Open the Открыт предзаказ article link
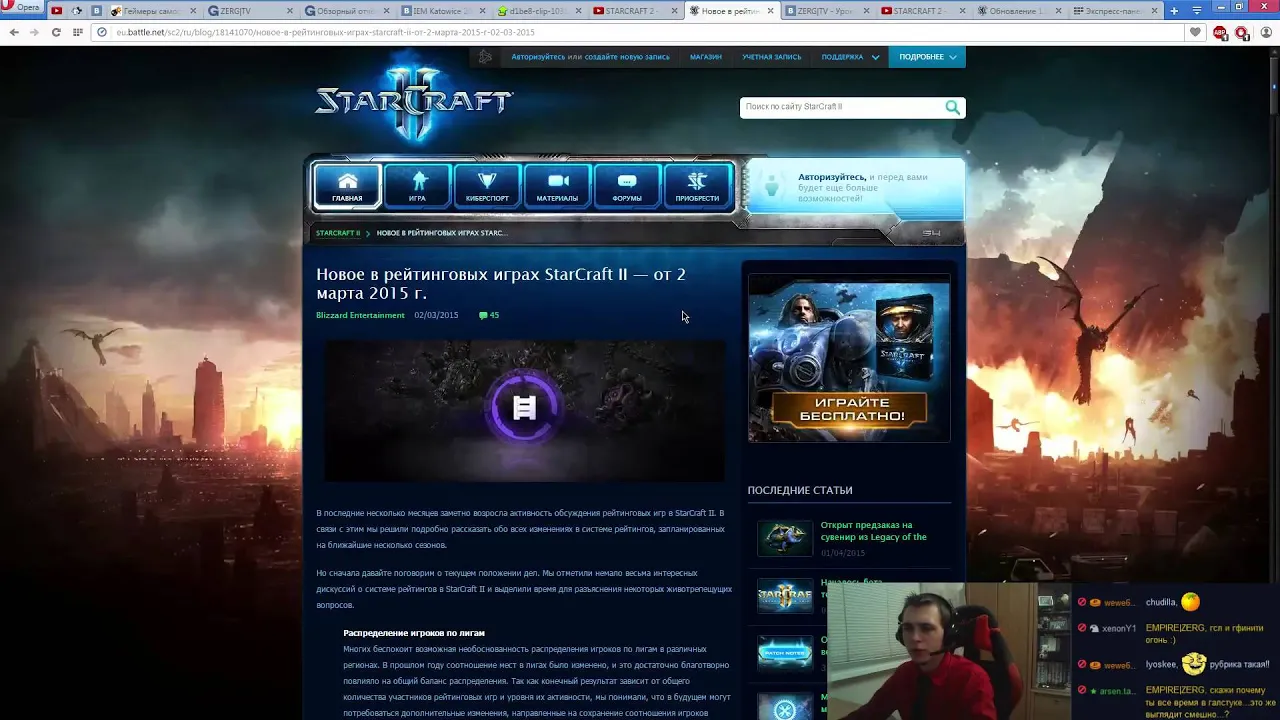The width and height of the screenshot is (1280, 720). point(873,531)
